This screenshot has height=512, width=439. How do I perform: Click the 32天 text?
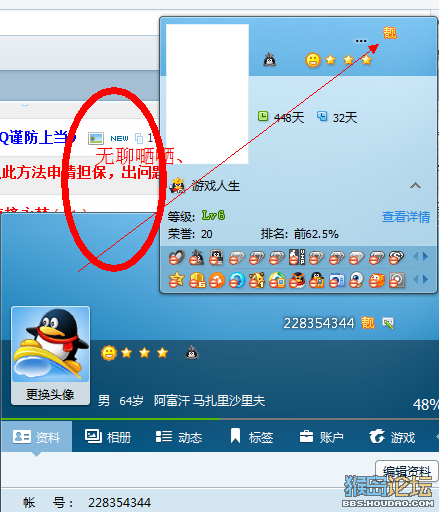point(345,118)
